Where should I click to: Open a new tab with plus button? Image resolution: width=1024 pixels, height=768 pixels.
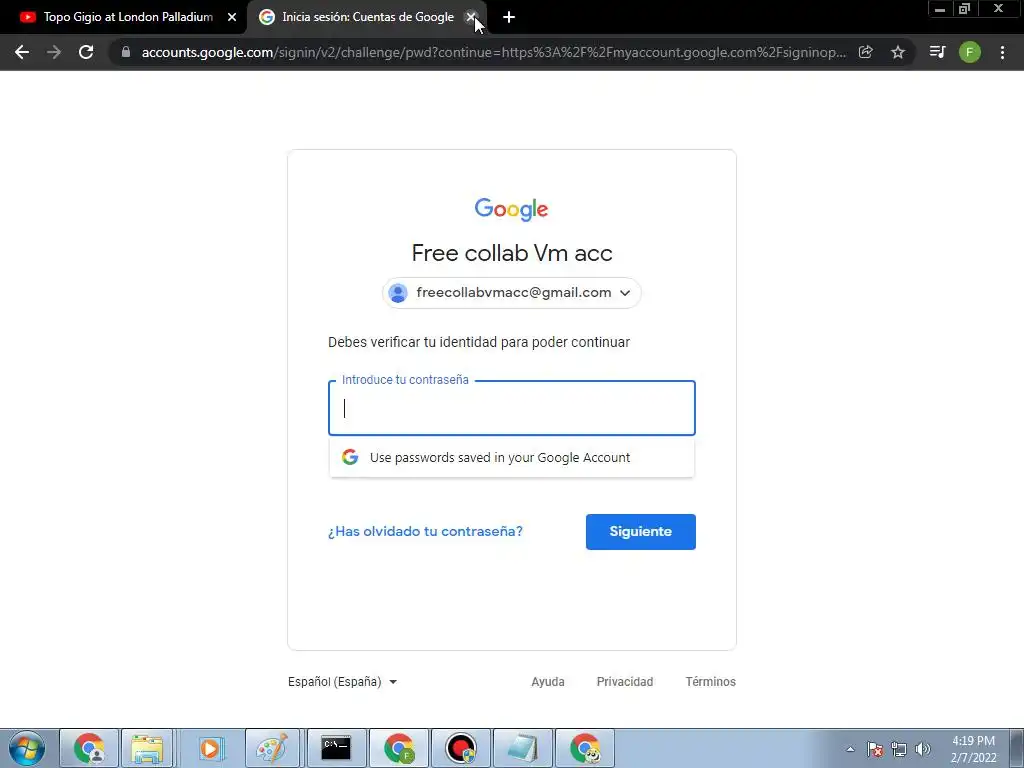tap(509, 17)
